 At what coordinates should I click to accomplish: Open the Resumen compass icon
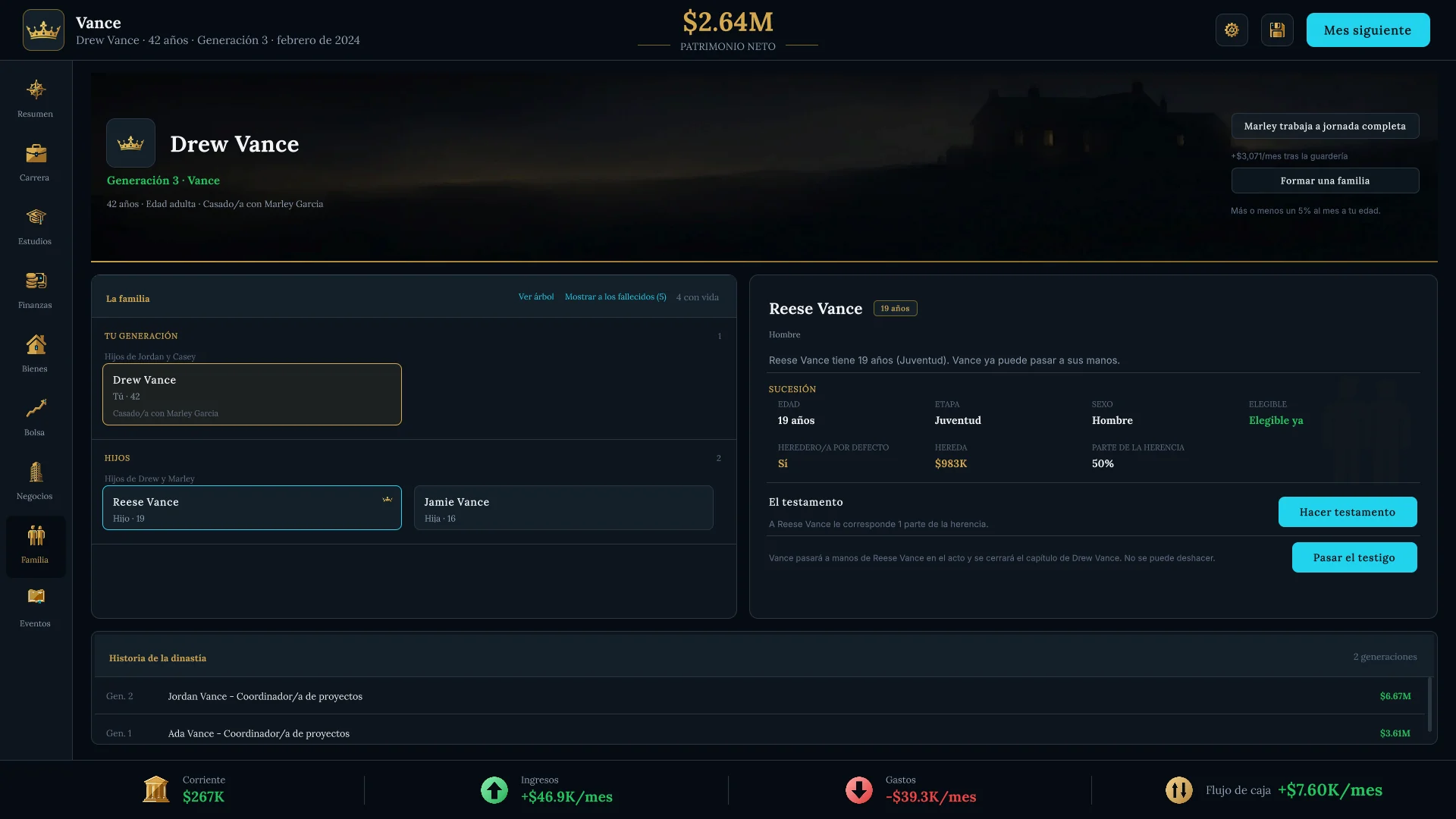click(x=36, y=90)
